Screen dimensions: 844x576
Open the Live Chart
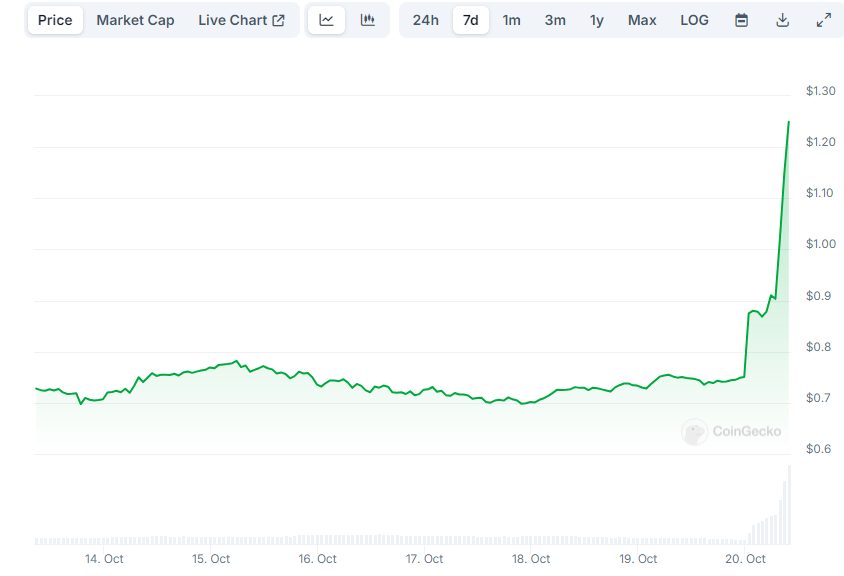coord(232,19)
